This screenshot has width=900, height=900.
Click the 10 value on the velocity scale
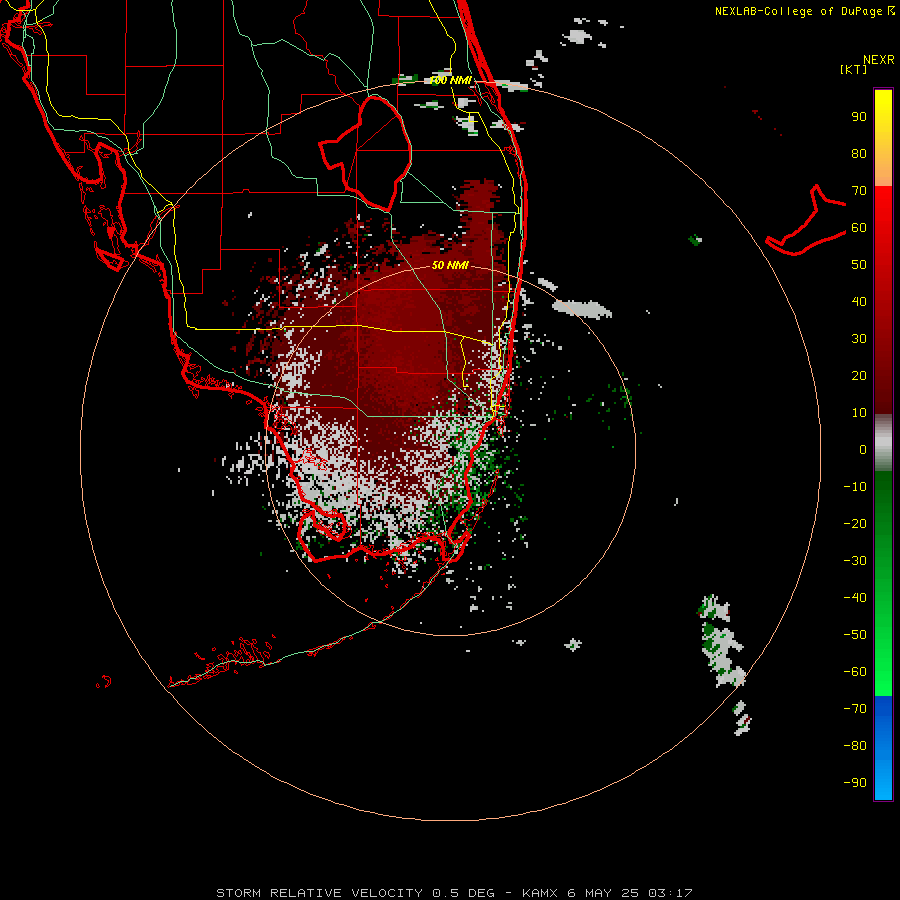[x=859, y=413]
